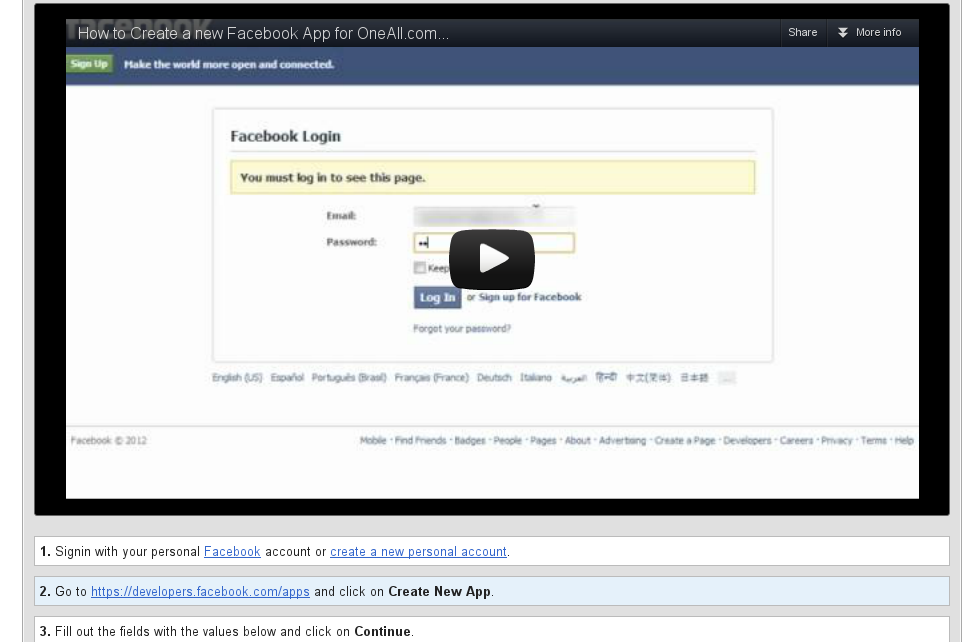The height and width of the screenshot is (642, 980).
Task: Click the 'Facebook Login' heading in video
Action: (x=286, y=136)
